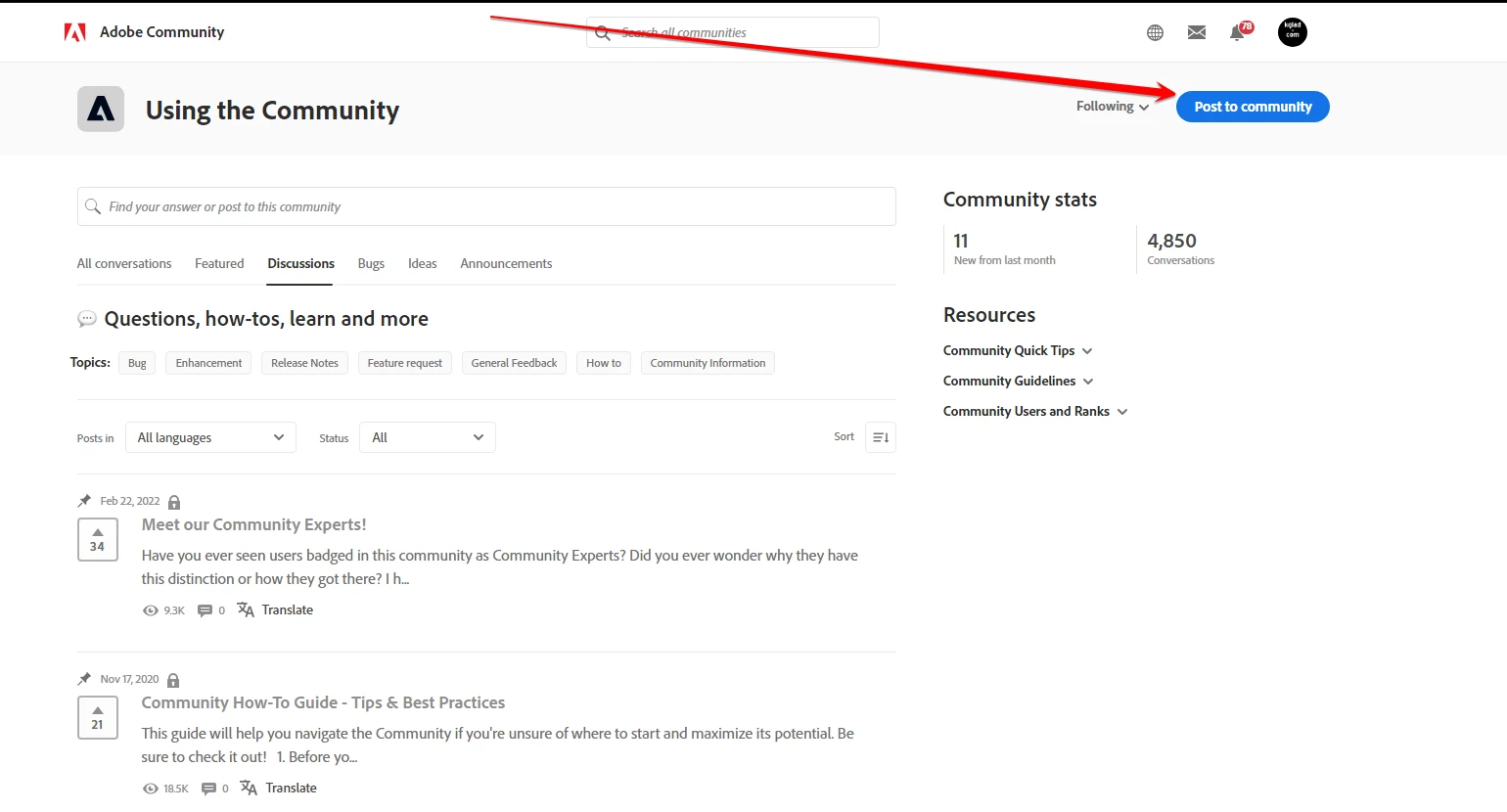The height and width of the screenshot is (812, 1507).
Task: Switch to Bugs tab
Action: [x=371, y=263]
